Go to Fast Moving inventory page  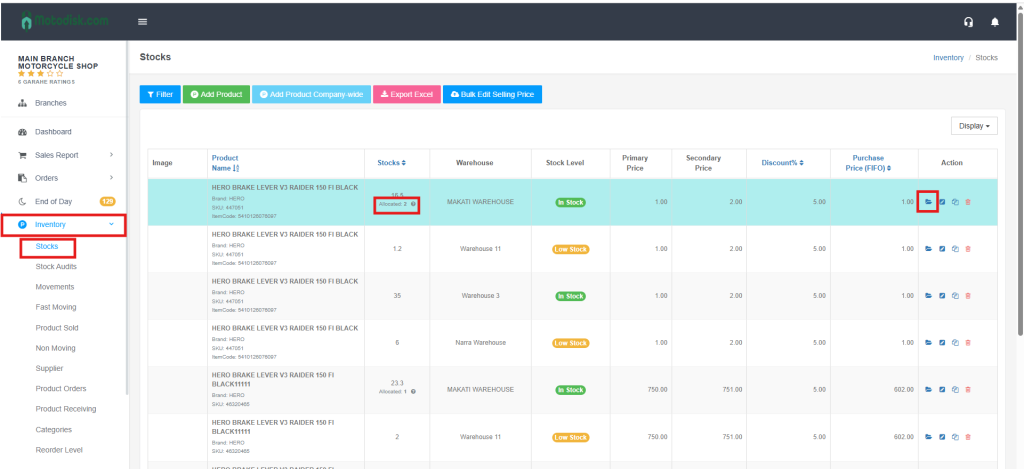(56, 307)
